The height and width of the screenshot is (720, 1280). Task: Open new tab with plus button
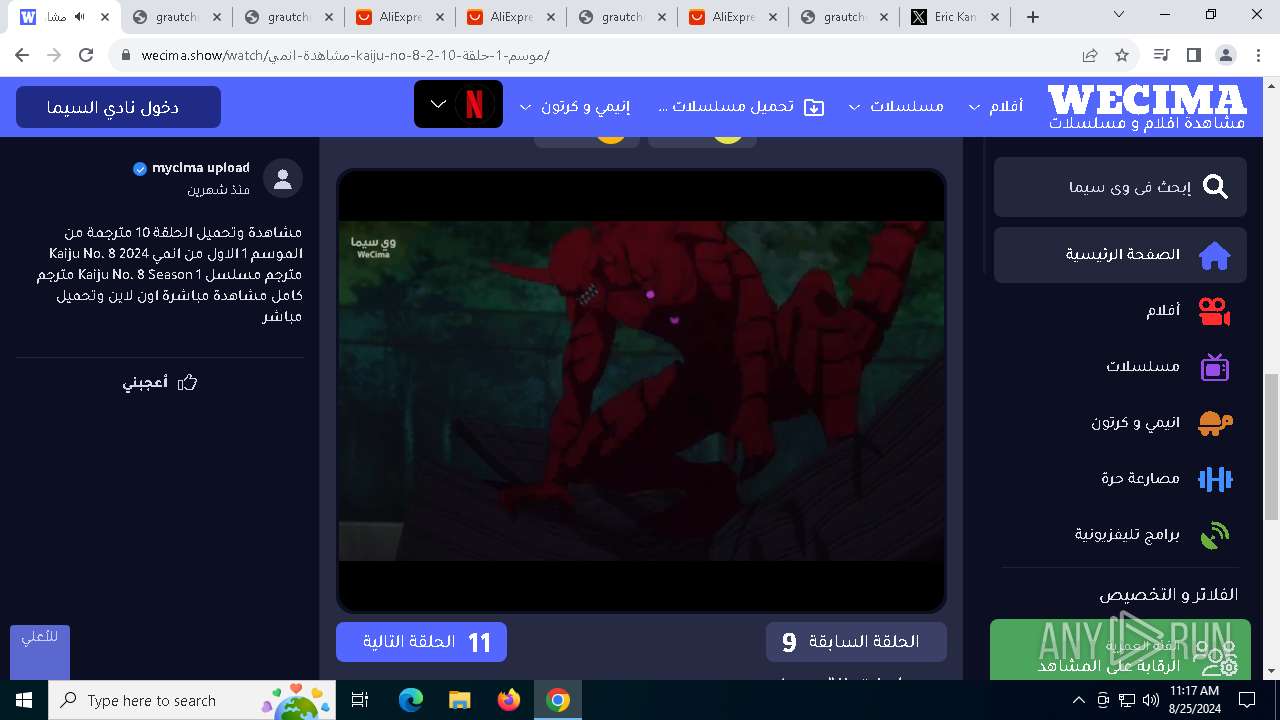click(1033, 17)
